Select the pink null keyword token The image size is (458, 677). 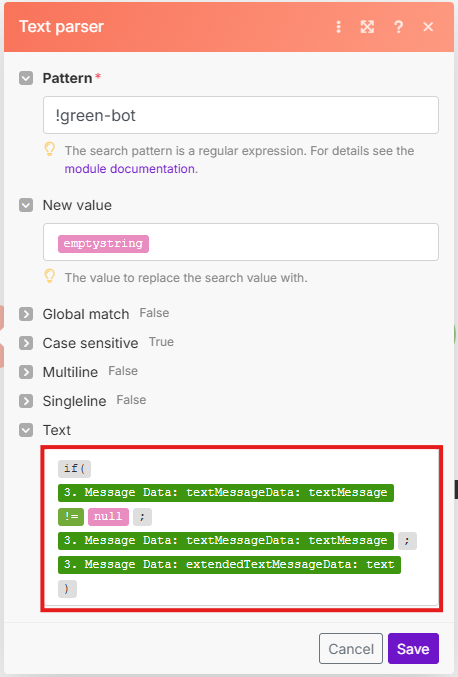click(108, 516)
